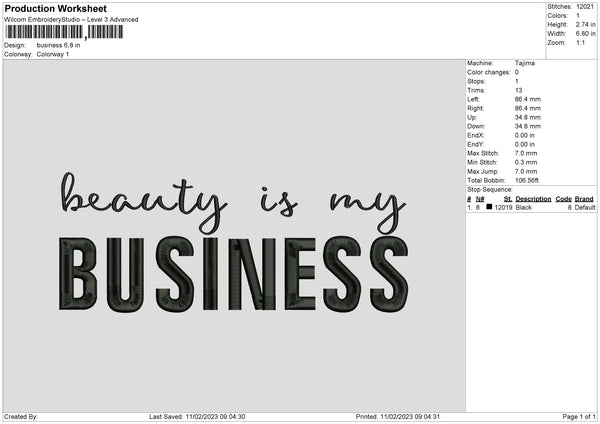Click the Created By label
This screenshot has width=600, height=424.
coord(21,417)
